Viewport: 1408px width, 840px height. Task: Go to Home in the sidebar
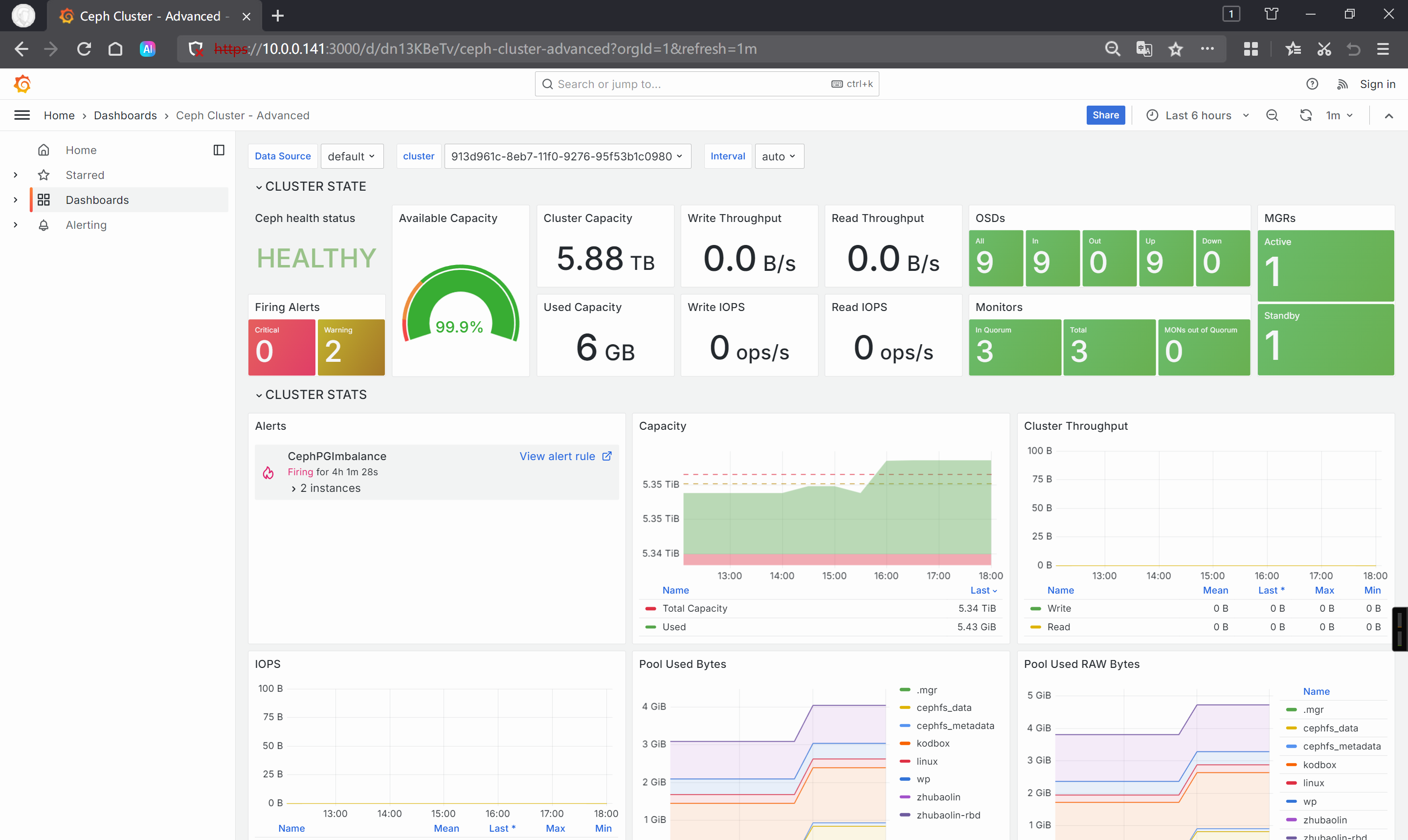pyautogui.click(x=81, y=150)
